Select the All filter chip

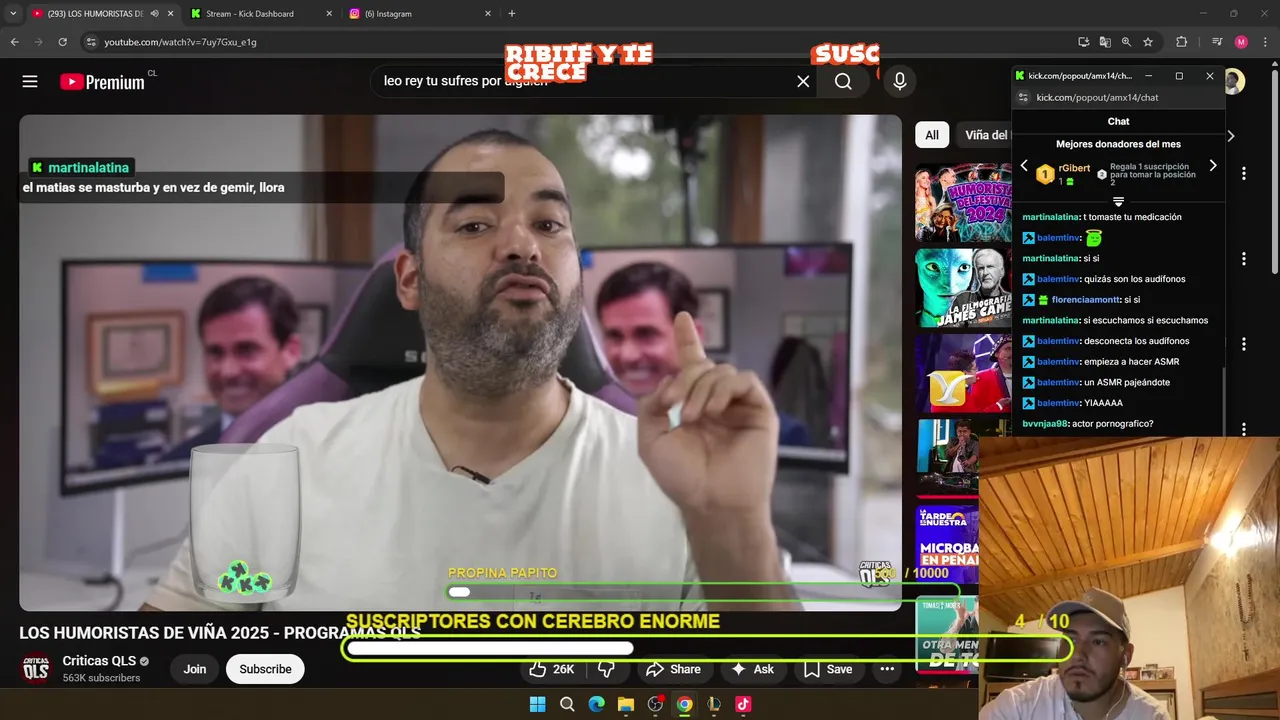click(x=932, y=135)
